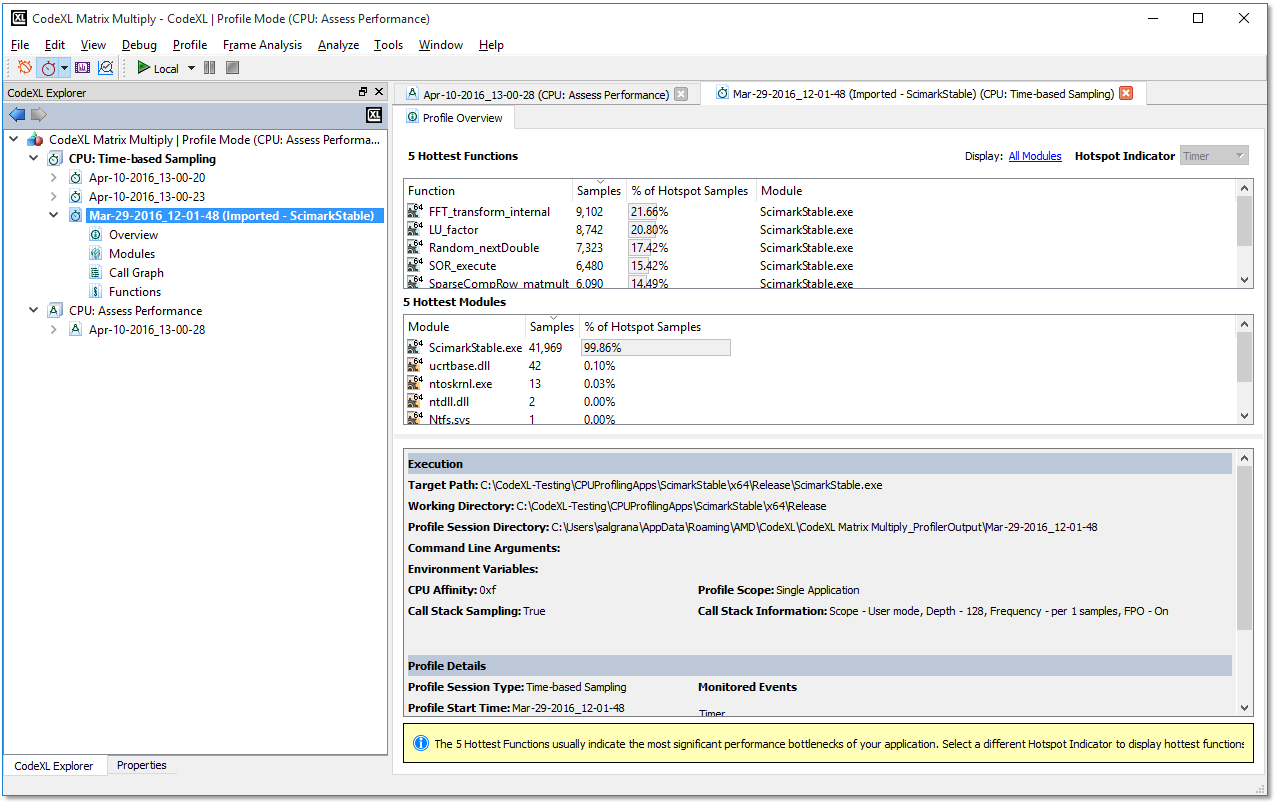This screenshot has height=805, width=1277.
Task: Switch to Debug mode bug icon
Action: tap(25, 68)
